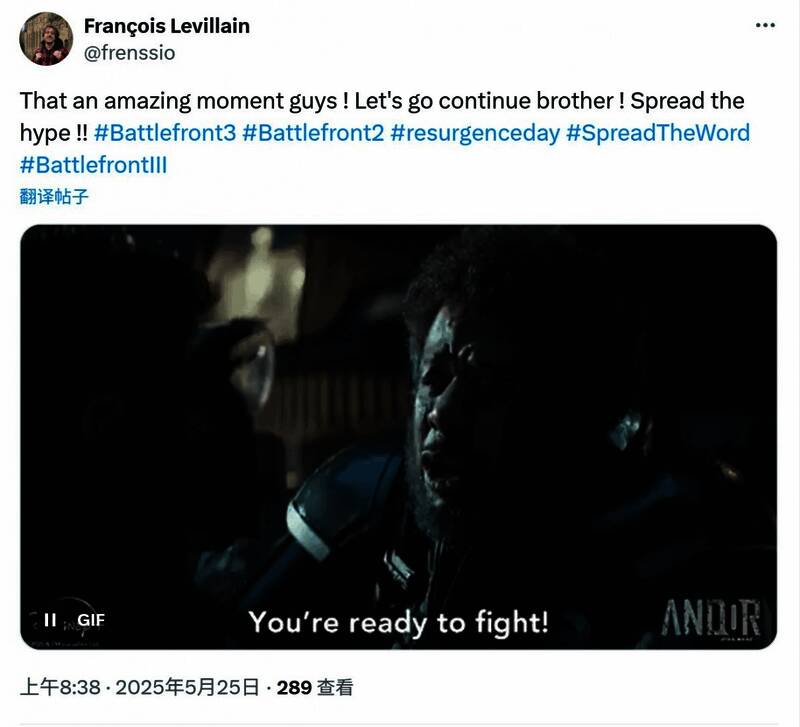Open the #Battlefront3 hashtag
Image resolution: width=800 pixels, height=727 pixels.
(165, 133)
